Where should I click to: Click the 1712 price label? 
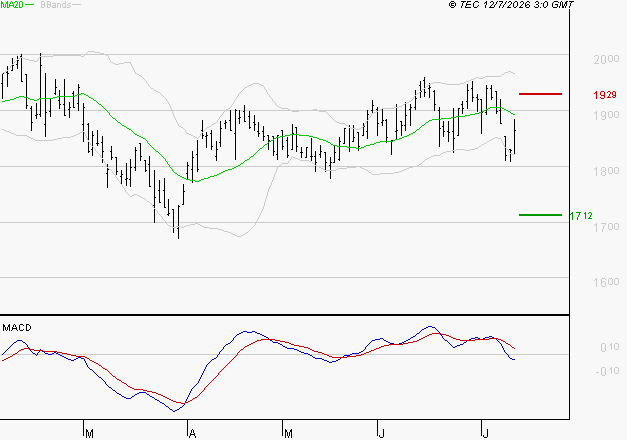pos(581,216)
